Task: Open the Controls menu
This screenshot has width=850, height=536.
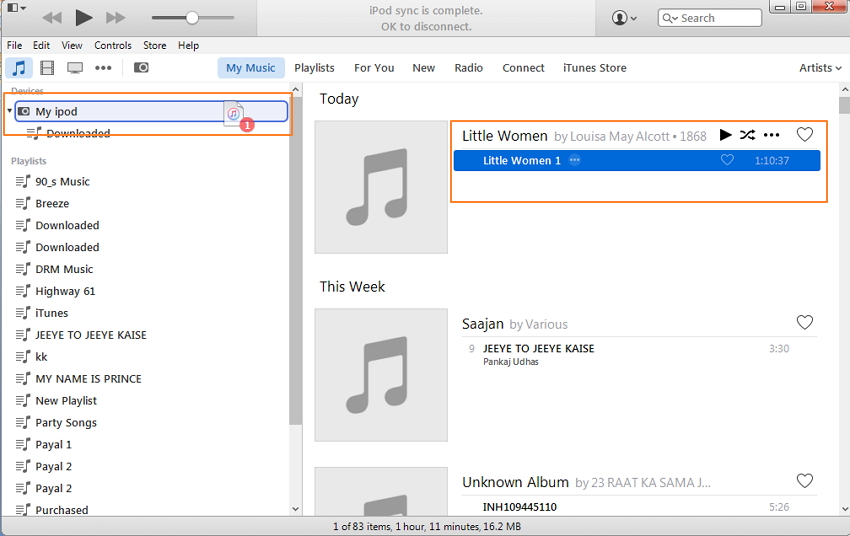Action: click(113, 45)
